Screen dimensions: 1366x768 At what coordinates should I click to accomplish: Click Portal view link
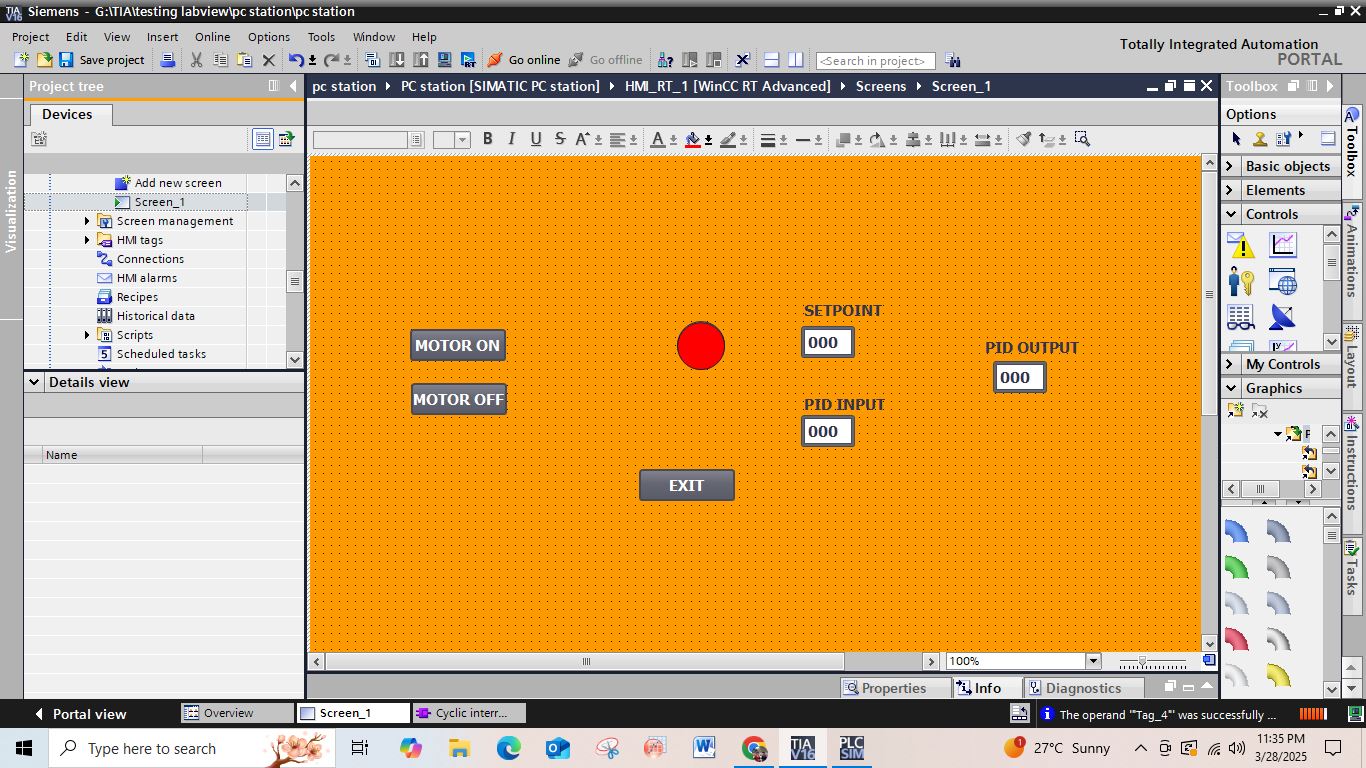click(x=88, y=714)
